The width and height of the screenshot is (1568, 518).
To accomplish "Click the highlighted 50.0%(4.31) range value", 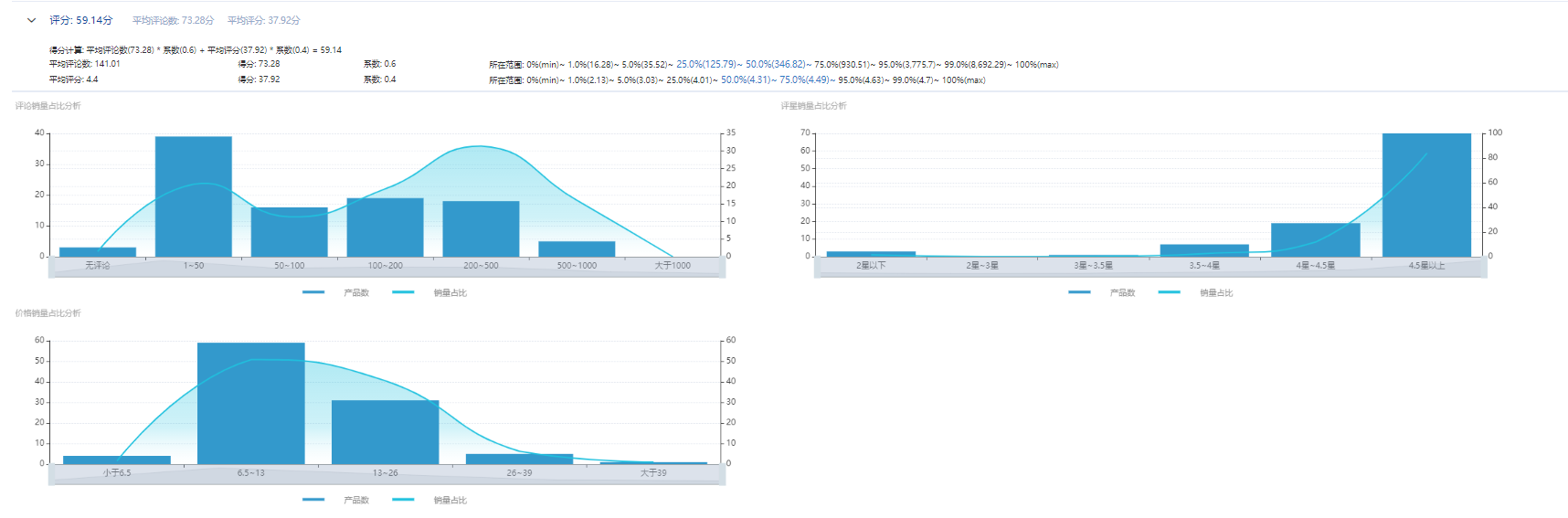I will tap(746, 80).
